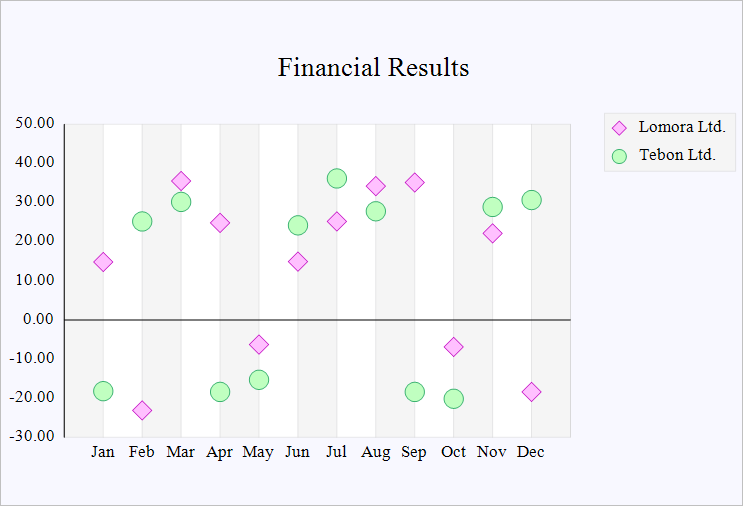The image size is (743, 506).
Task: Click Lomora diamond marker for November
Action: [x=492, y=234]
